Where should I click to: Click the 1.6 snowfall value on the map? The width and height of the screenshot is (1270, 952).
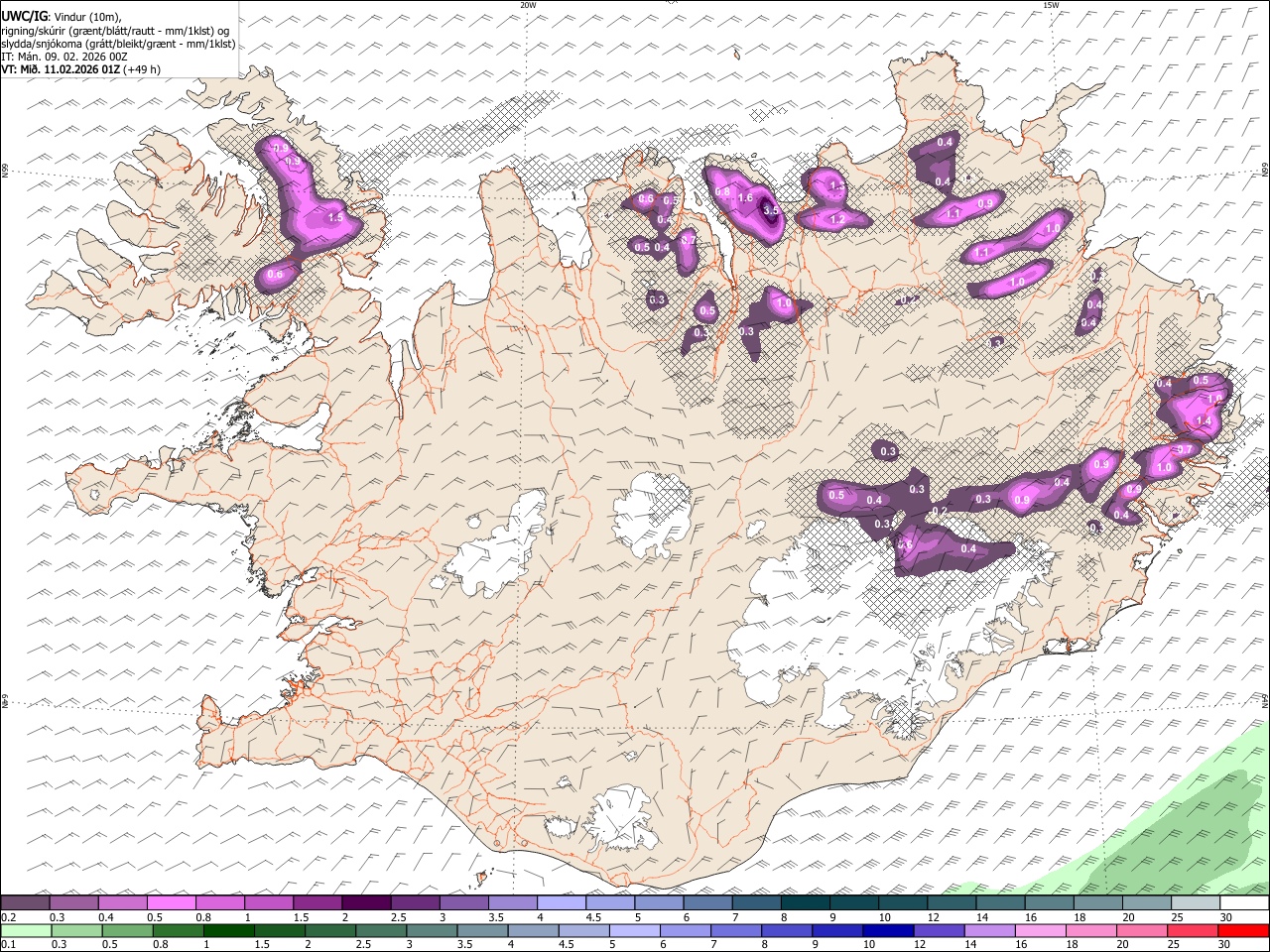point(746,198)
